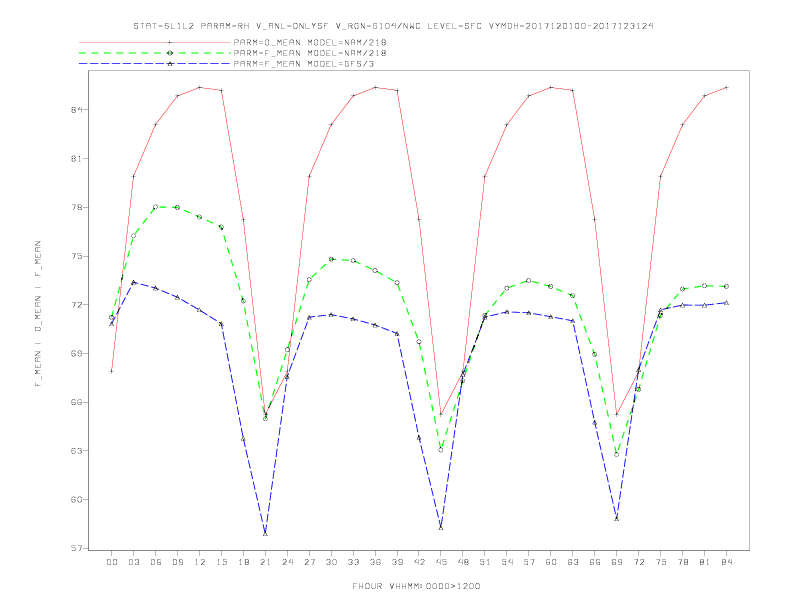The height and width of the screenshot is (612, 792).
Task: Click the blue GFS triangle marker at hour 45
Action: coord(441,527)
